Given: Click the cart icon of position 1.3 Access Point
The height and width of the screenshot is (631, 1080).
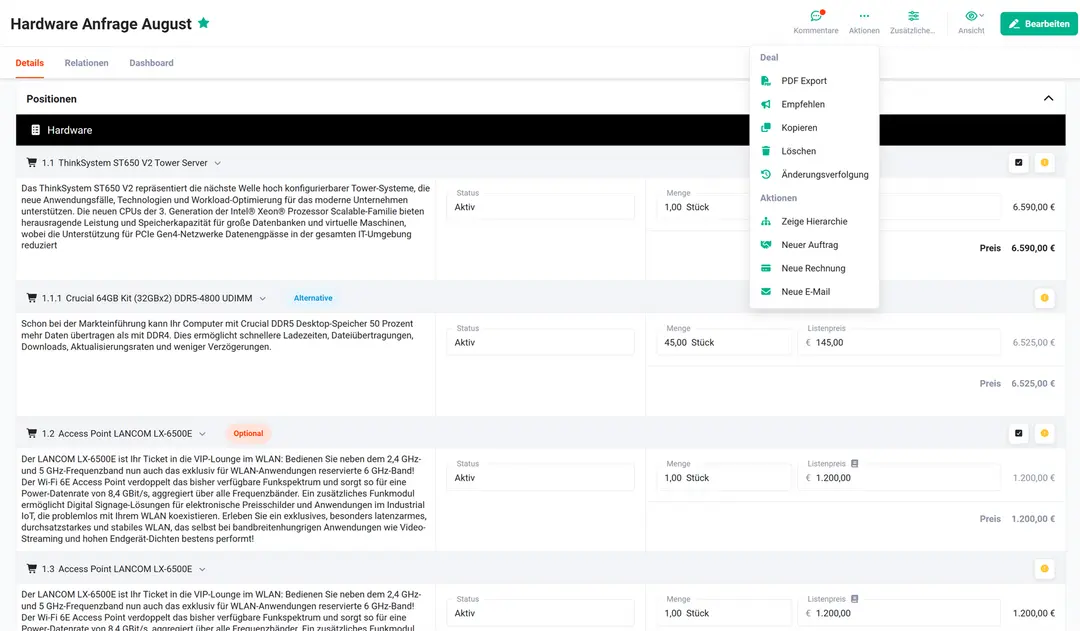Looking at the screenshot, I should 31,568.
